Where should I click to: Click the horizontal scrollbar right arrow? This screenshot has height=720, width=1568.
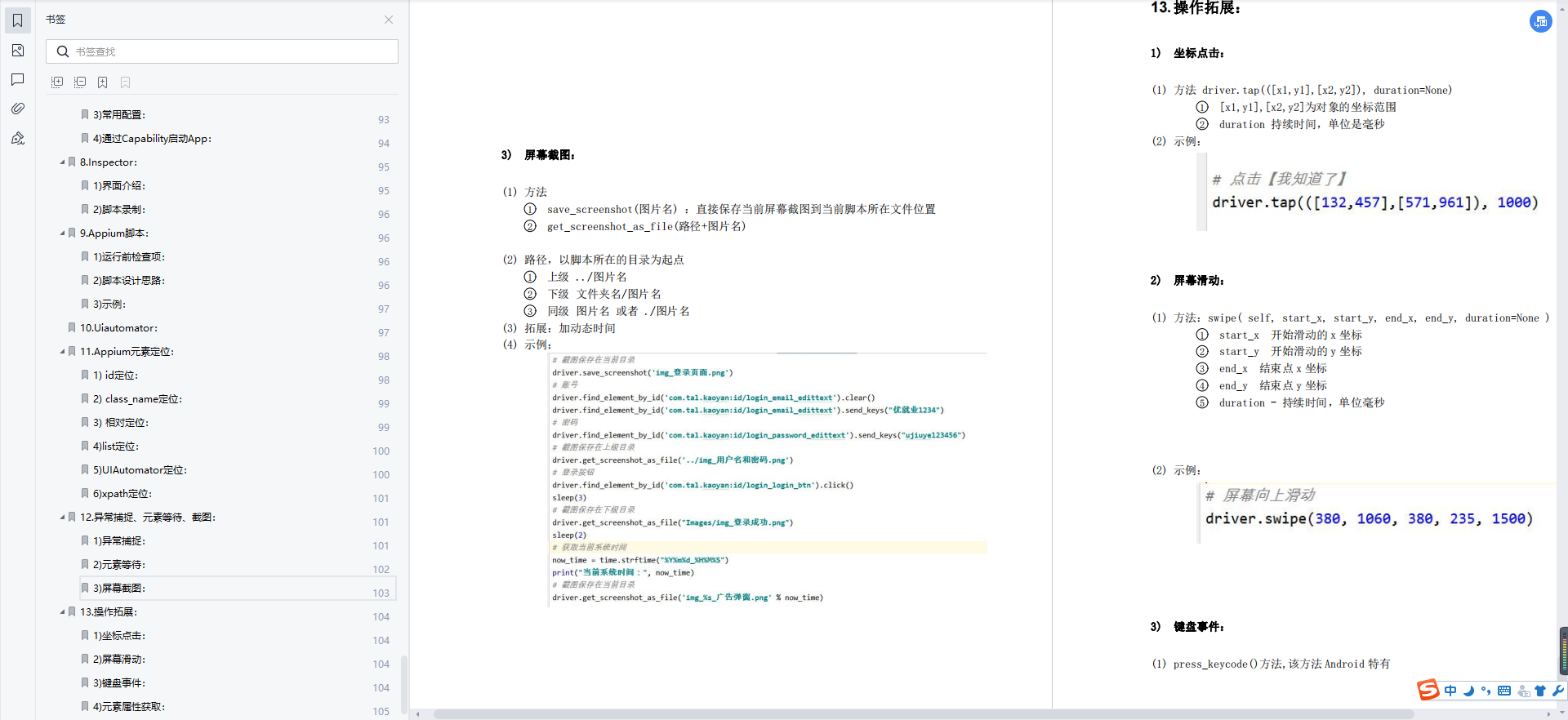[x=1548, y=714]
